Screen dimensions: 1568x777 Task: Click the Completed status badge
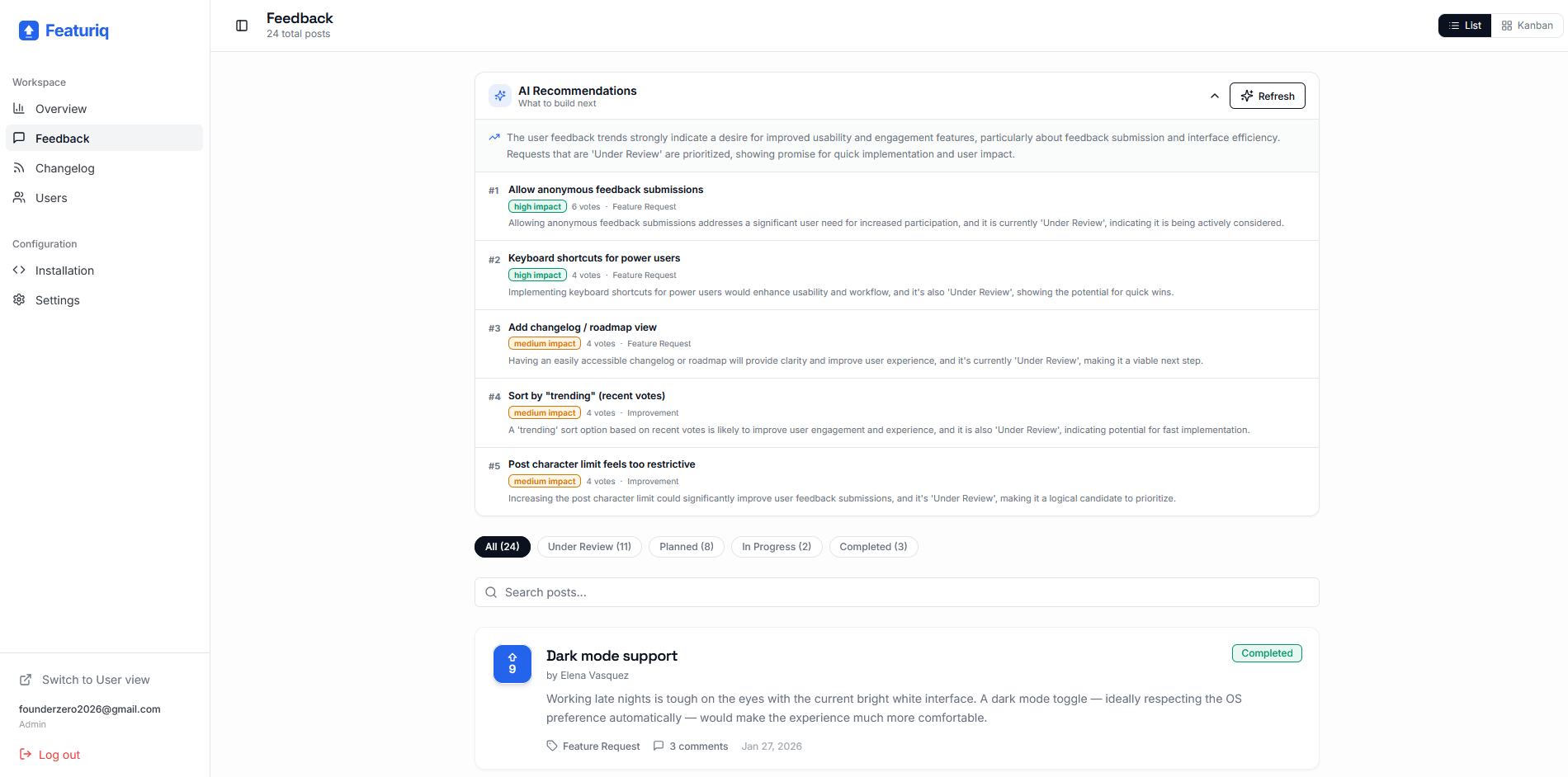click(1267, 653)
